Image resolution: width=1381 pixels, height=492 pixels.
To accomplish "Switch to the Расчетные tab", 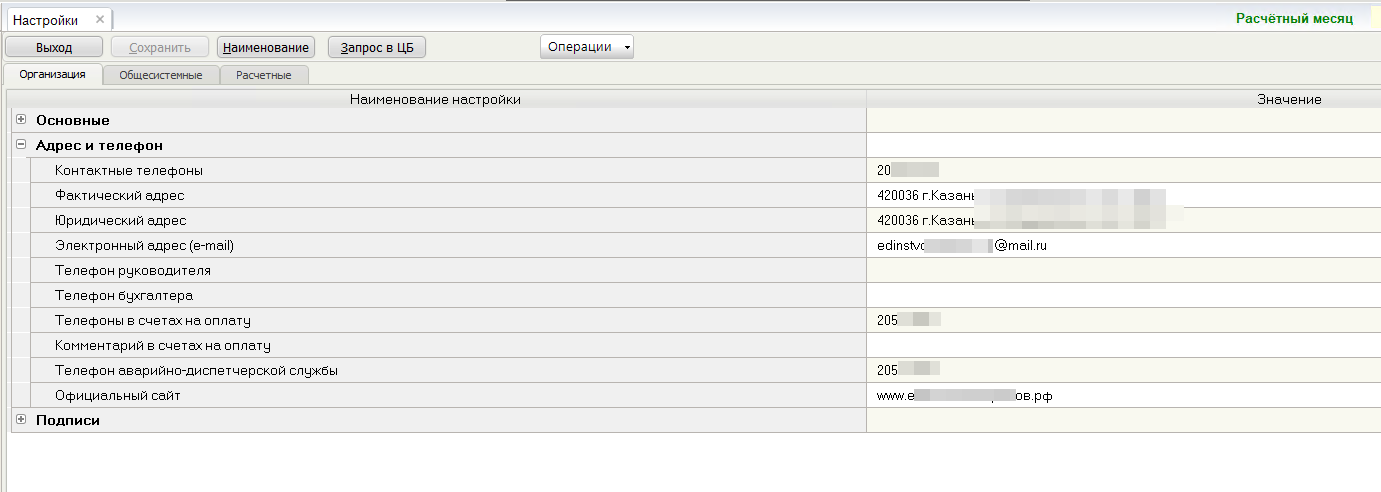I will click(264, 75).
